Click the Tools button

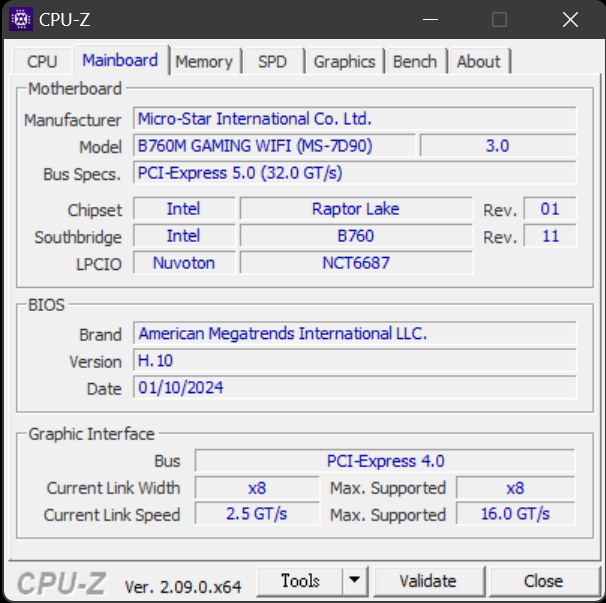[300, 581]
